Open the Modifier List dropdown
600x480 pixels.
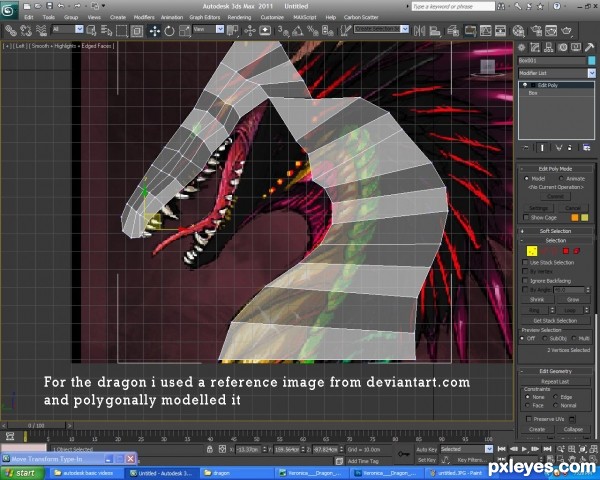click(x=592, y=73)
